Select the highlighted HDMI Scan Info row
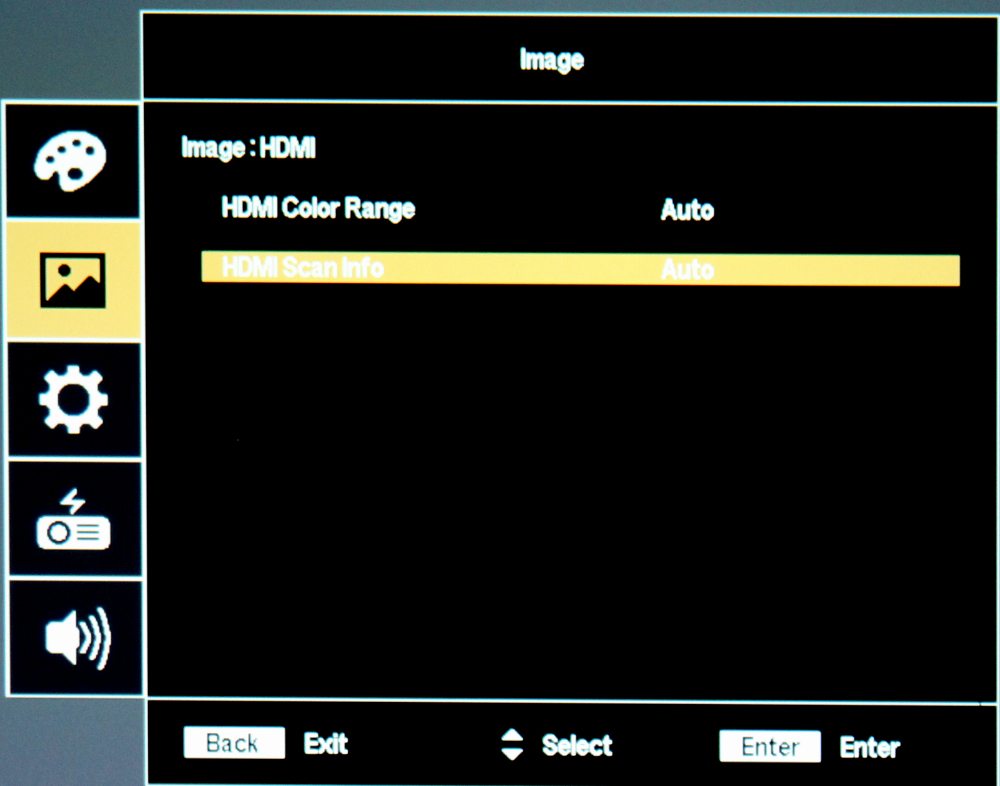 click(580, 269)
